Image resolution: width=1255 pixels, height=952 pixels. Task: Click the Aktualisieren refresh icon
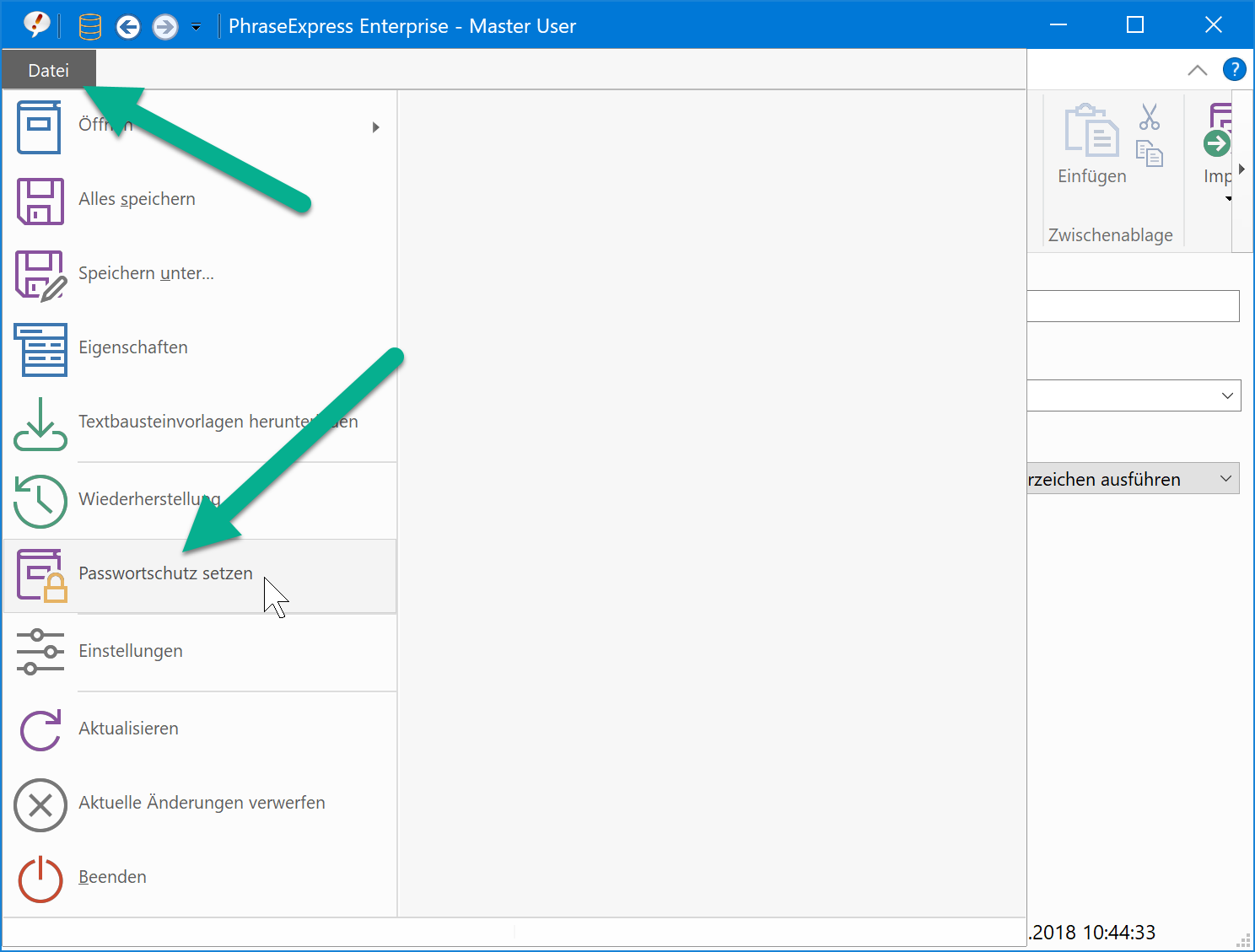click(40, 730)
